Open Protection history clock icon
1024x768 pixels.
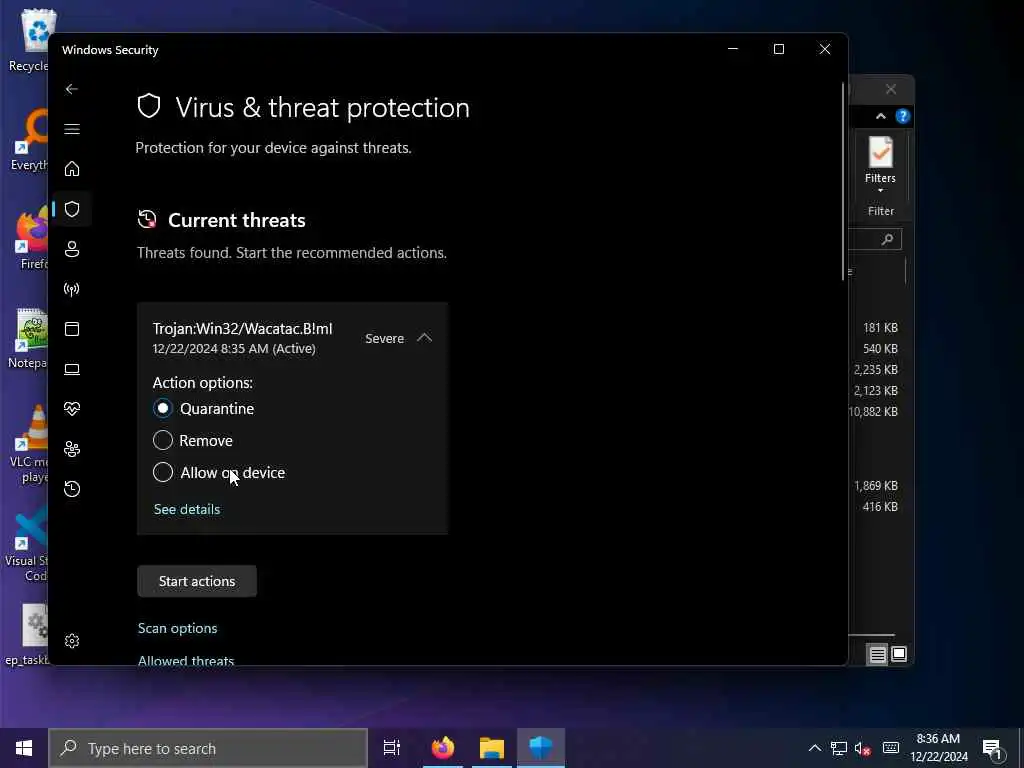pos(72,488)
